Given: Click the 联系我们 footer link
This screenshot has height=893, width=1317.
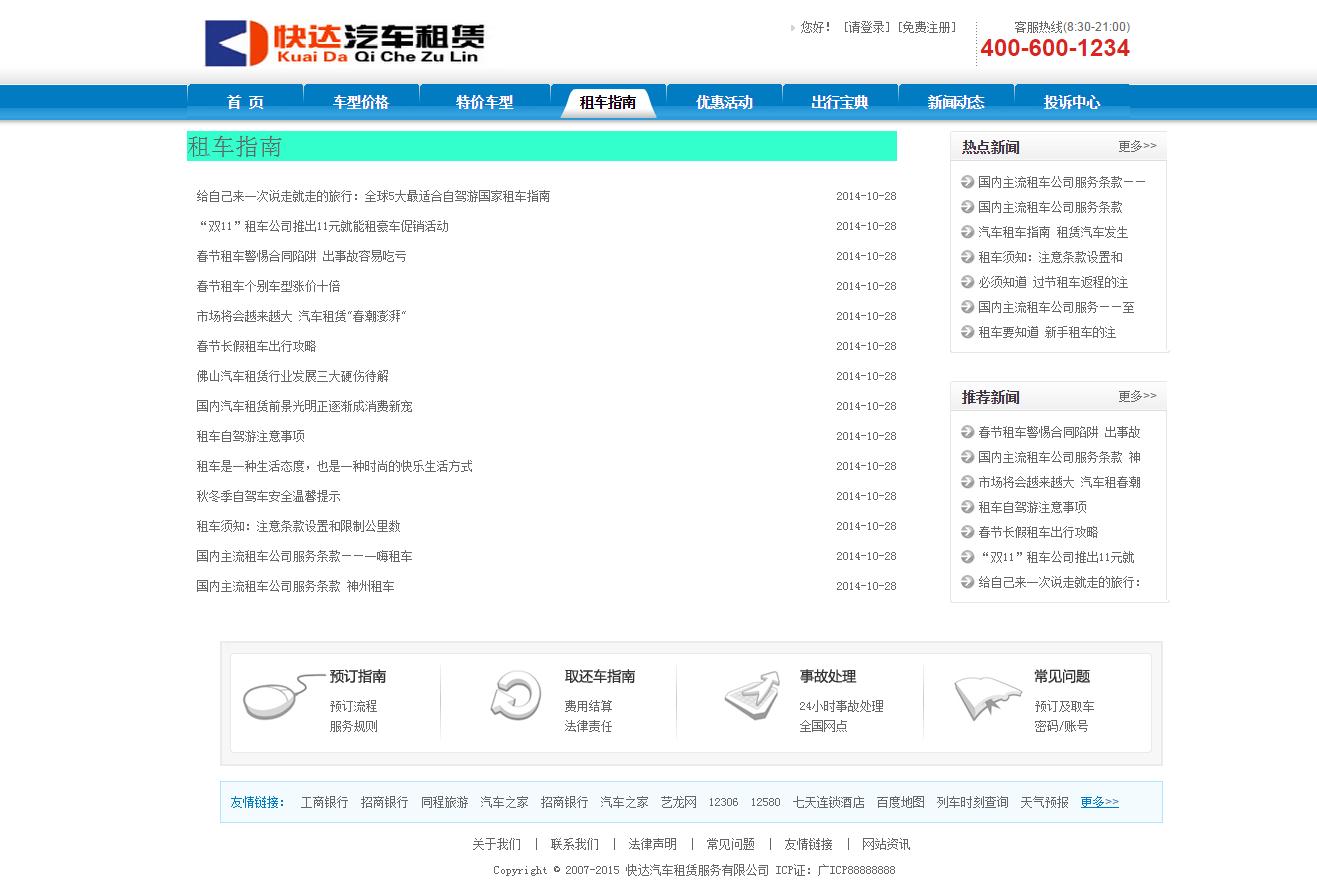Looking at the screenshot, I should 574,844.
